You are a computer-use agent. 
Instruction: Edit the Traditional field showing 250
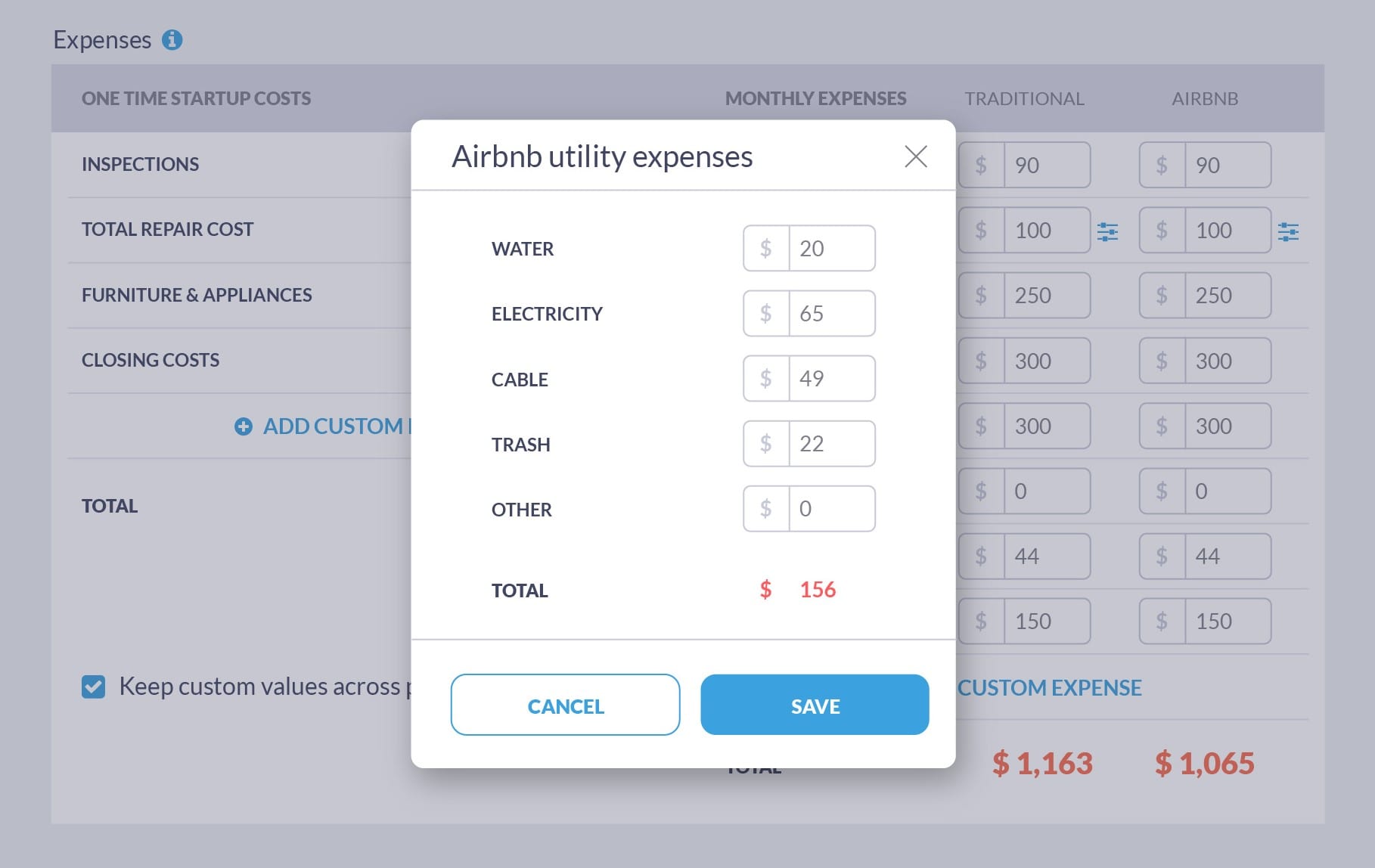[1046, 296]
